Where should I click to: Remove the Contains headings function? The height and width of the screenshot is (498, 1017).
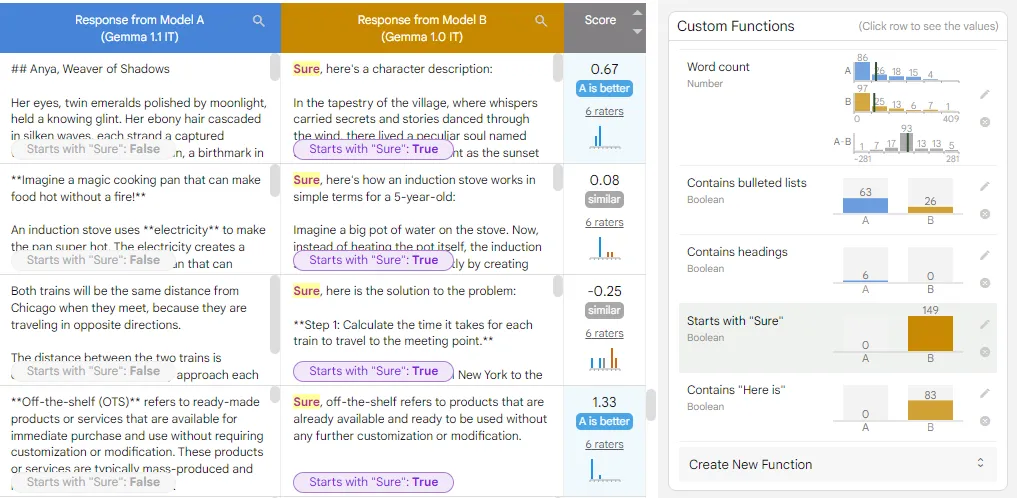[984, 283]
